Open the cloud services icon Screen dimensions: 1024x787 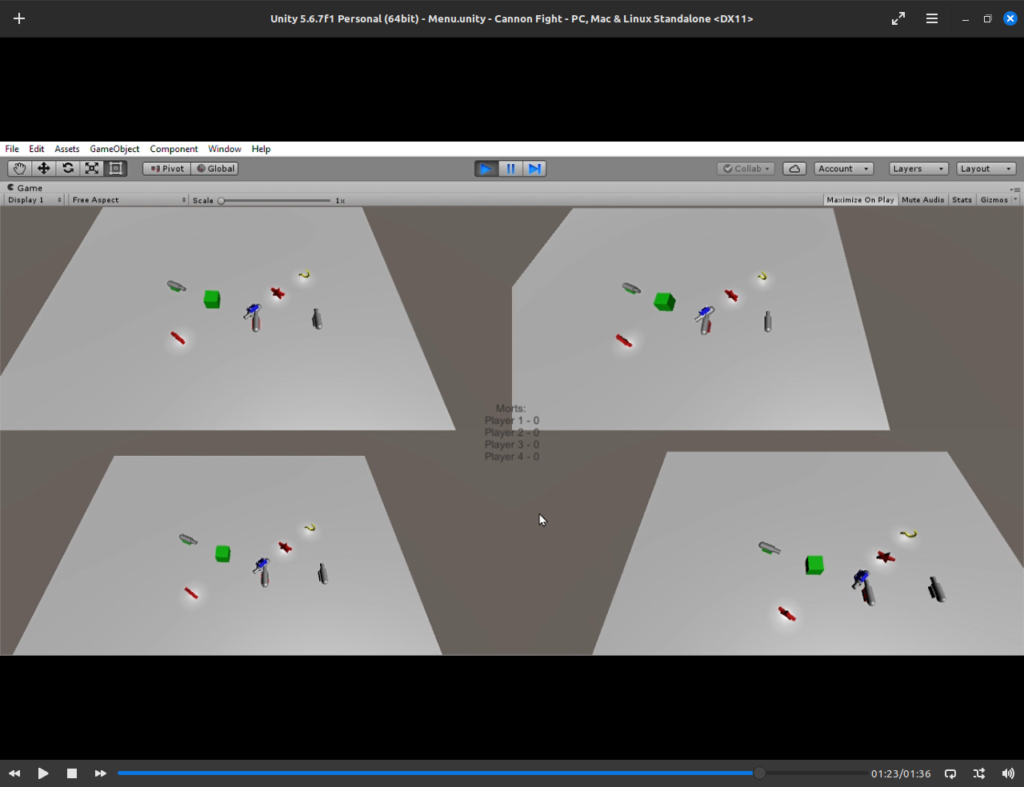[x=794, y=169]
